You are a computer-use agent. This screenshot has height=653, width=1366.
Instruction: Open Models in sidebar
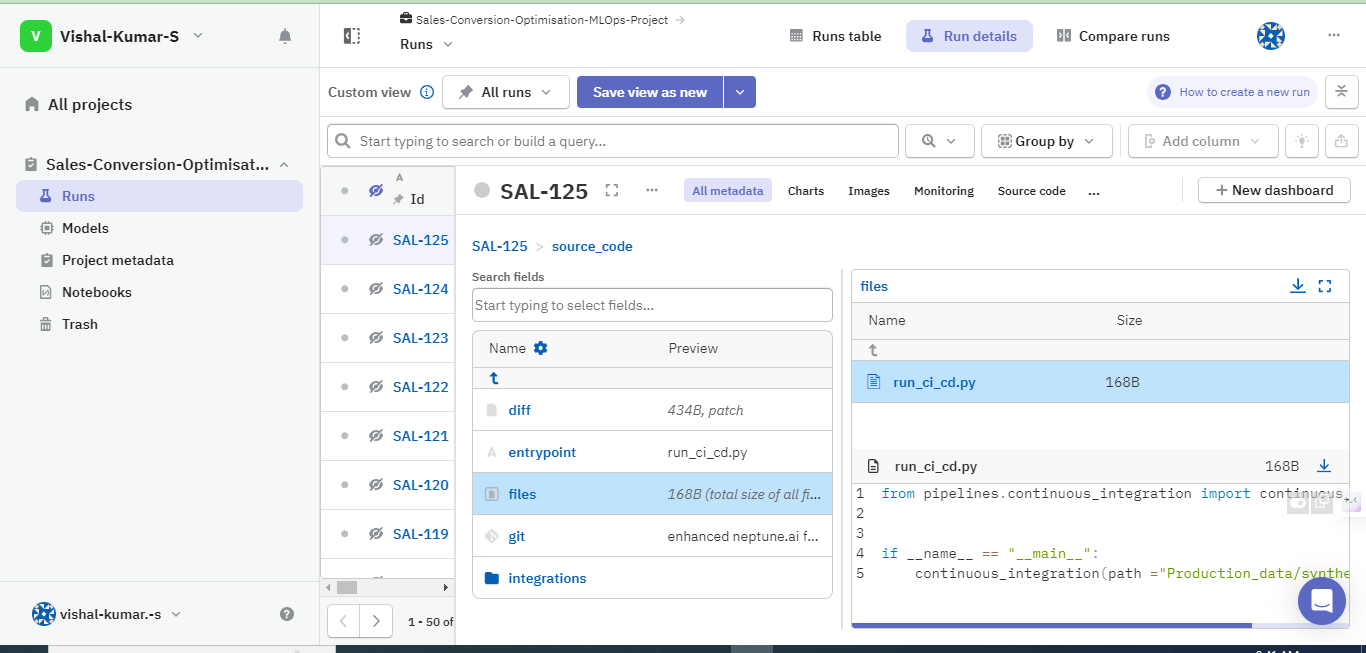pos(85,228)
